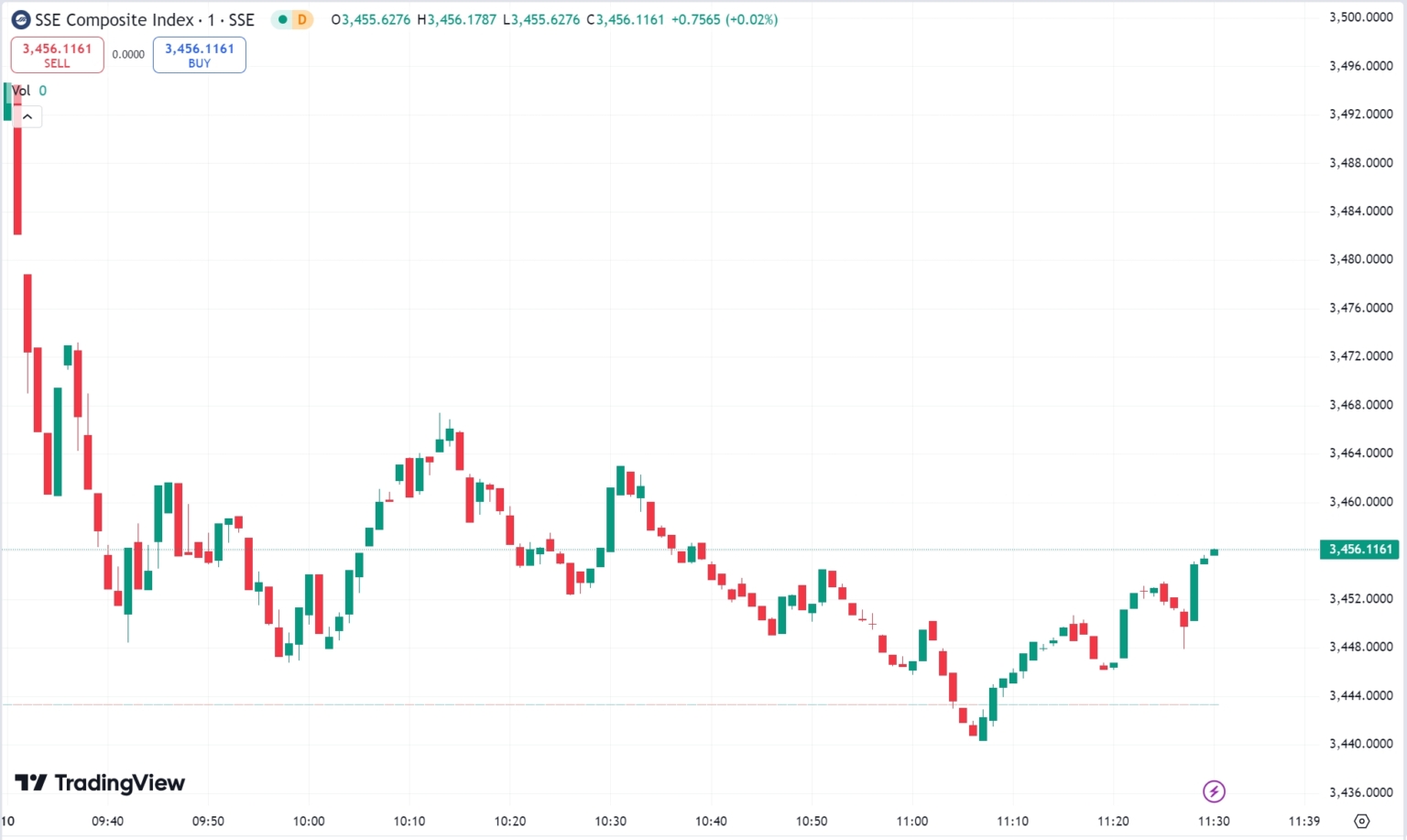Screen dimensions: 1407x840
Task: Click the 0.0000 spread value
Action: point(128,55)
